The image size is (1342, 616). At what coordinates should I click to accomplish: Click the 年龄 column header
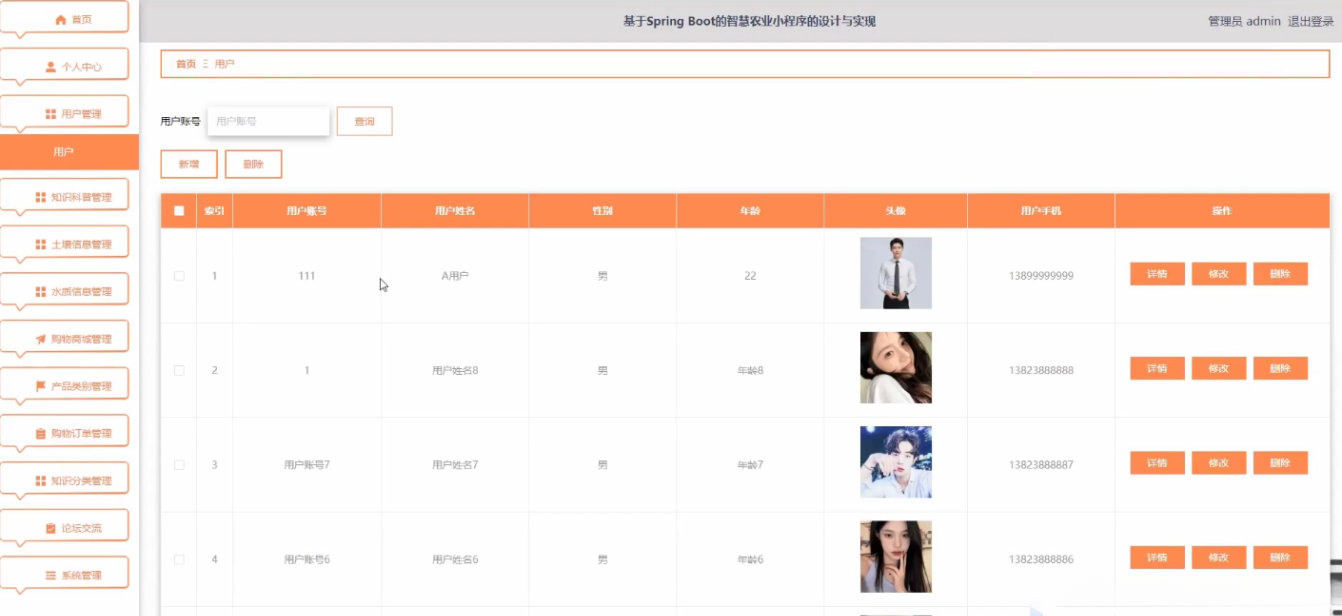(750, 211)
